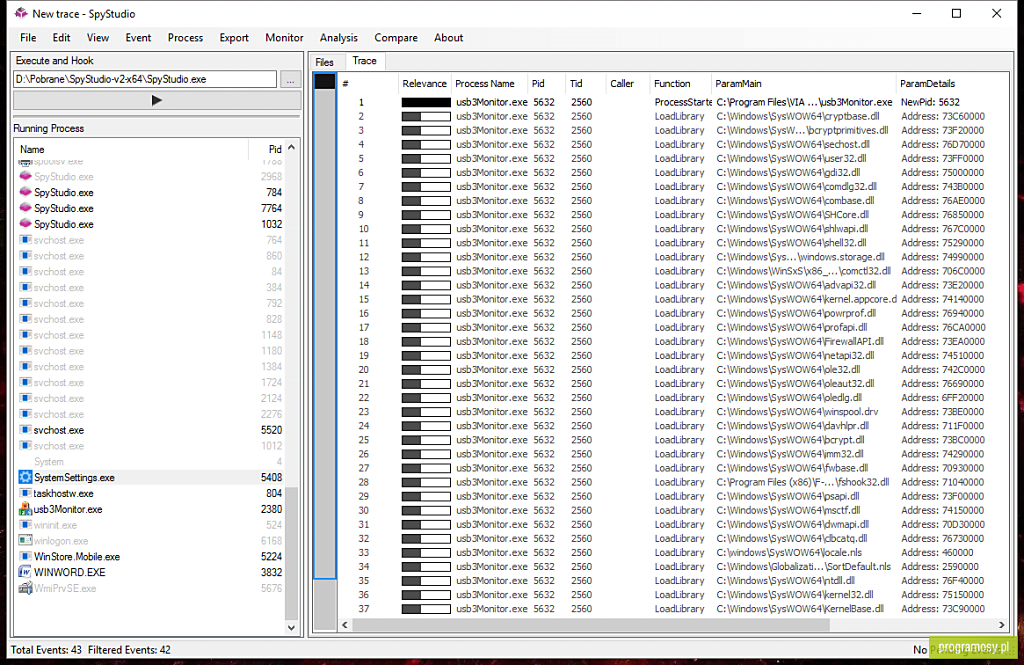Click the svchost.exe icon for Pid 2276
The height and width of the screenshot is (665, 1024).
(x=25, y=414)
